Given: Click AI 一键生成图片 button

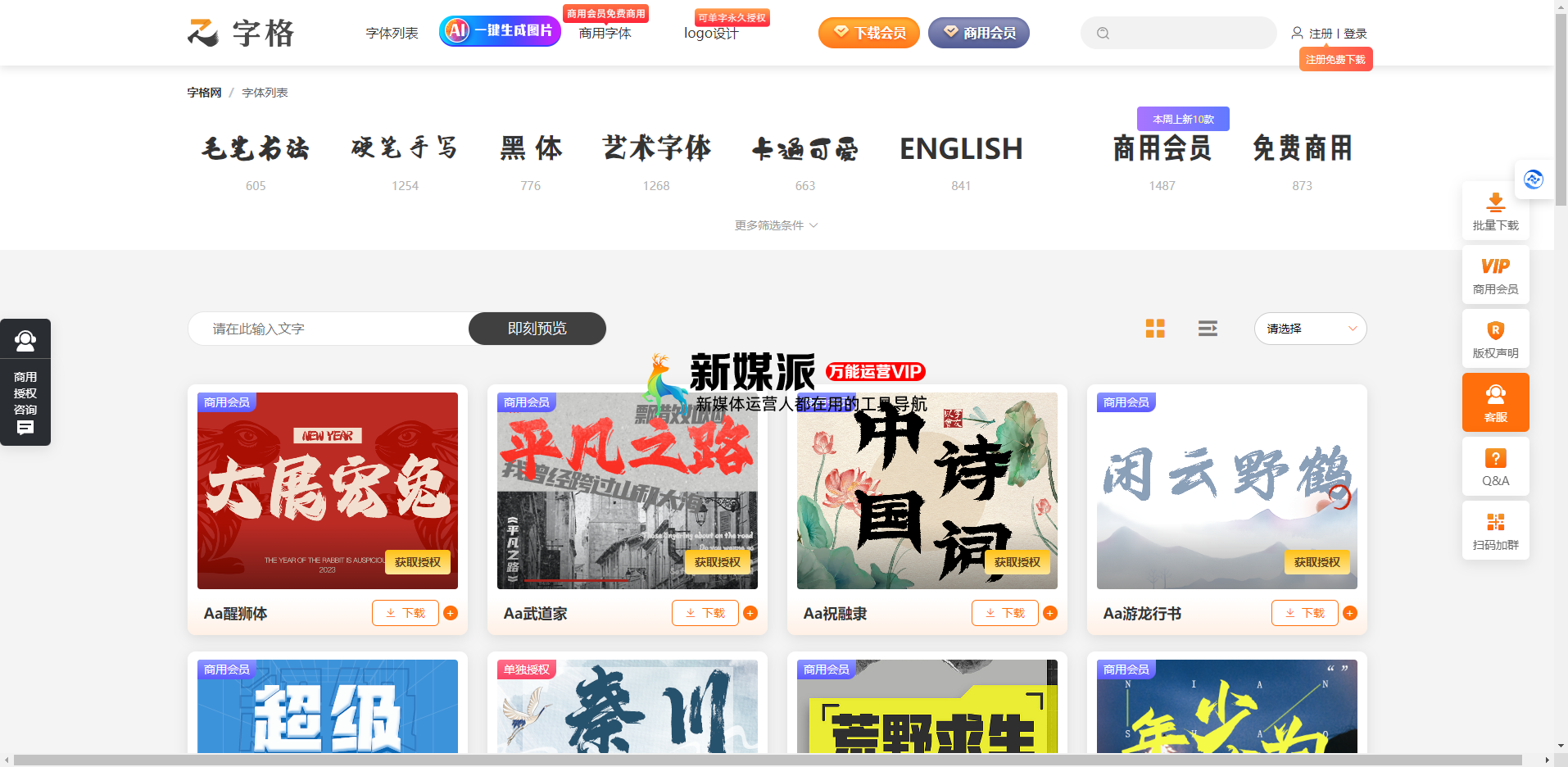Looking at the screenshot, I should coord(500,31).
